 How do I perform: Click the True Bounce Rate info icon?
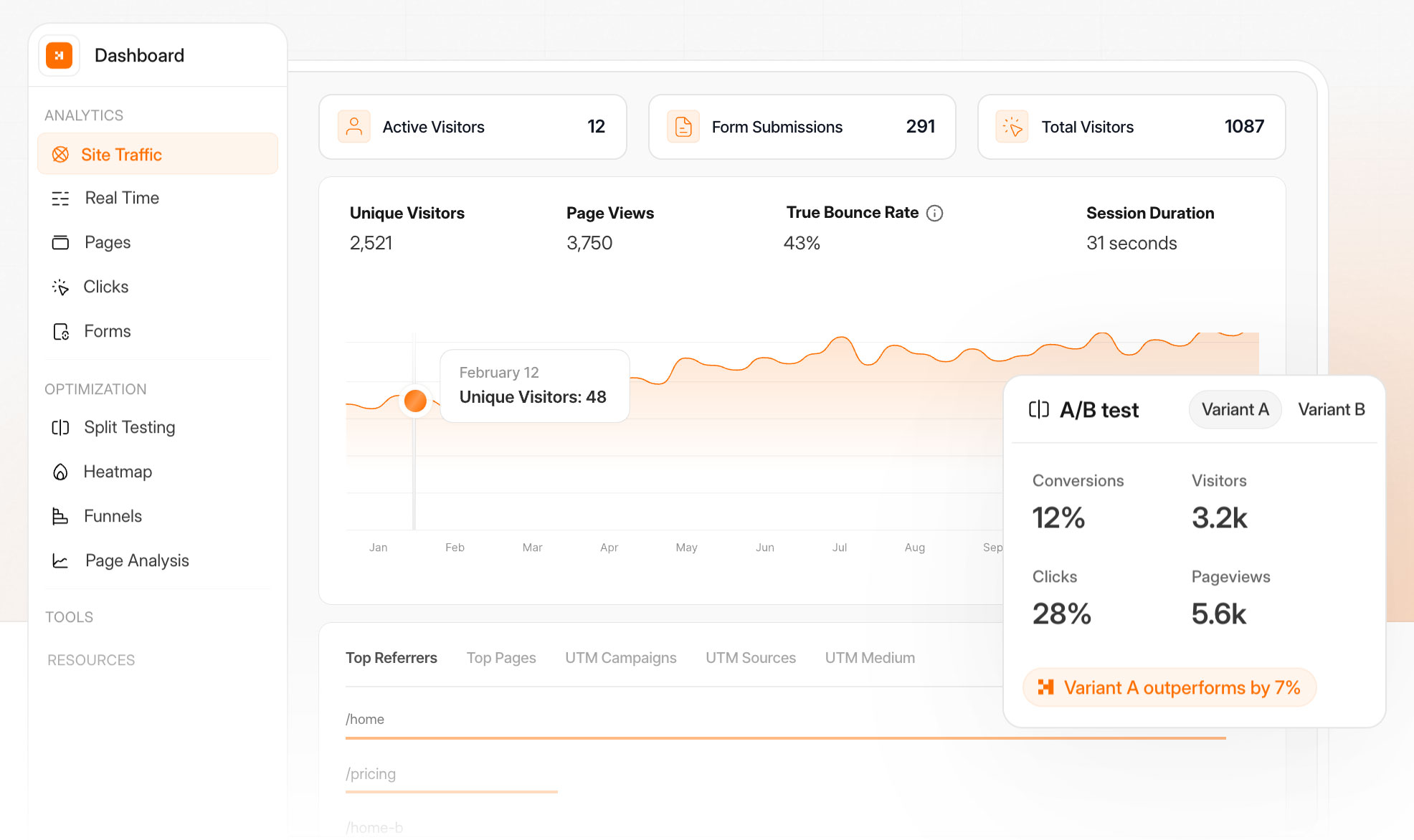click(934, 213)
